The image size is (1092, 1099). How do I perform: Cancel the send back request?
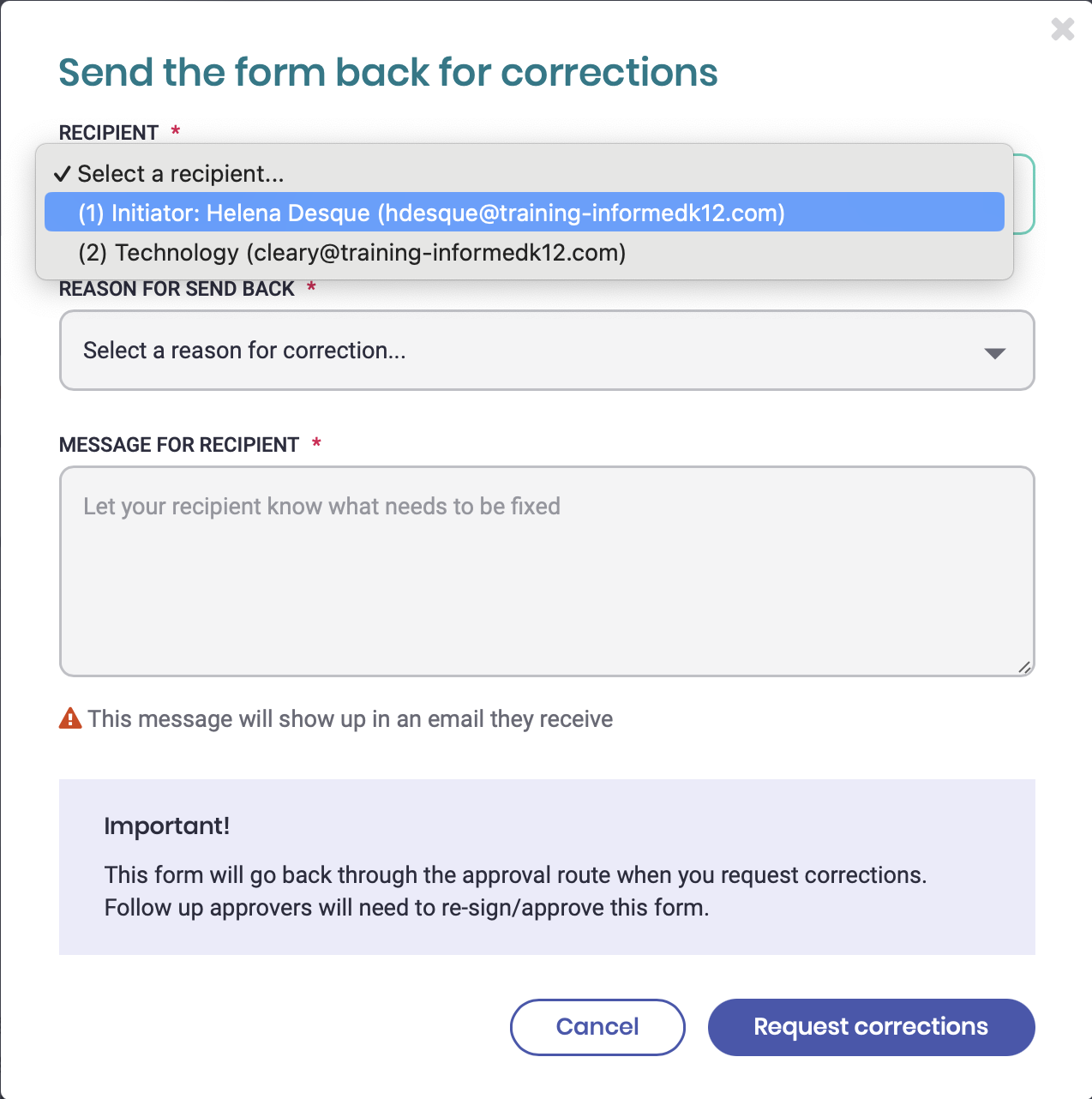597,1027
